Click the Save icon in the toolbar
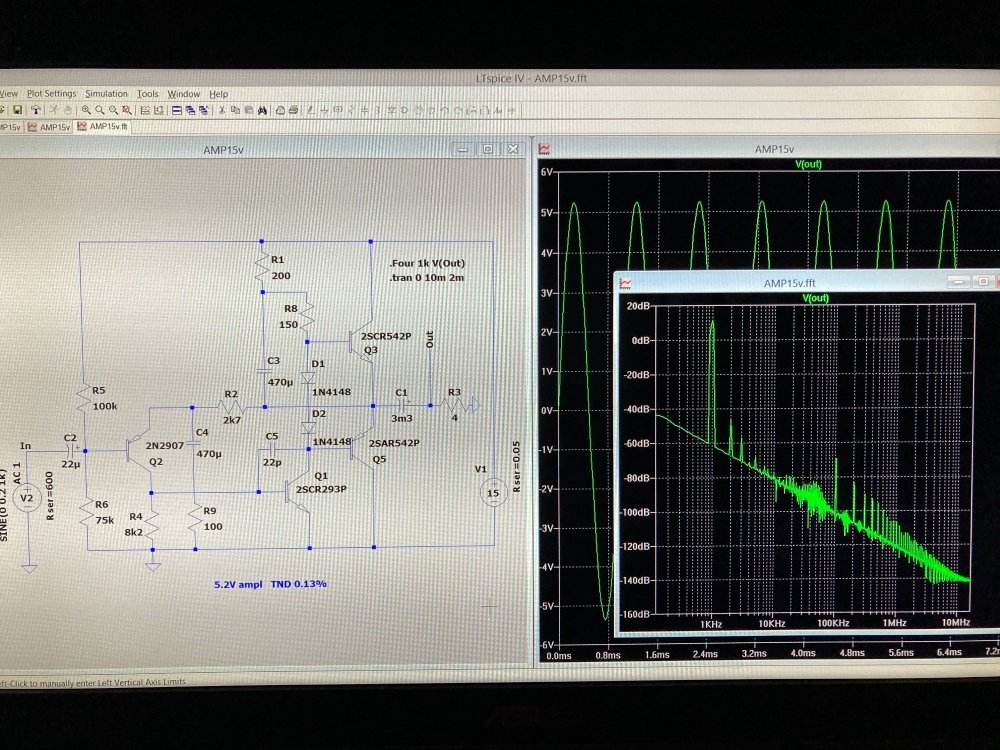 (17, 110)
